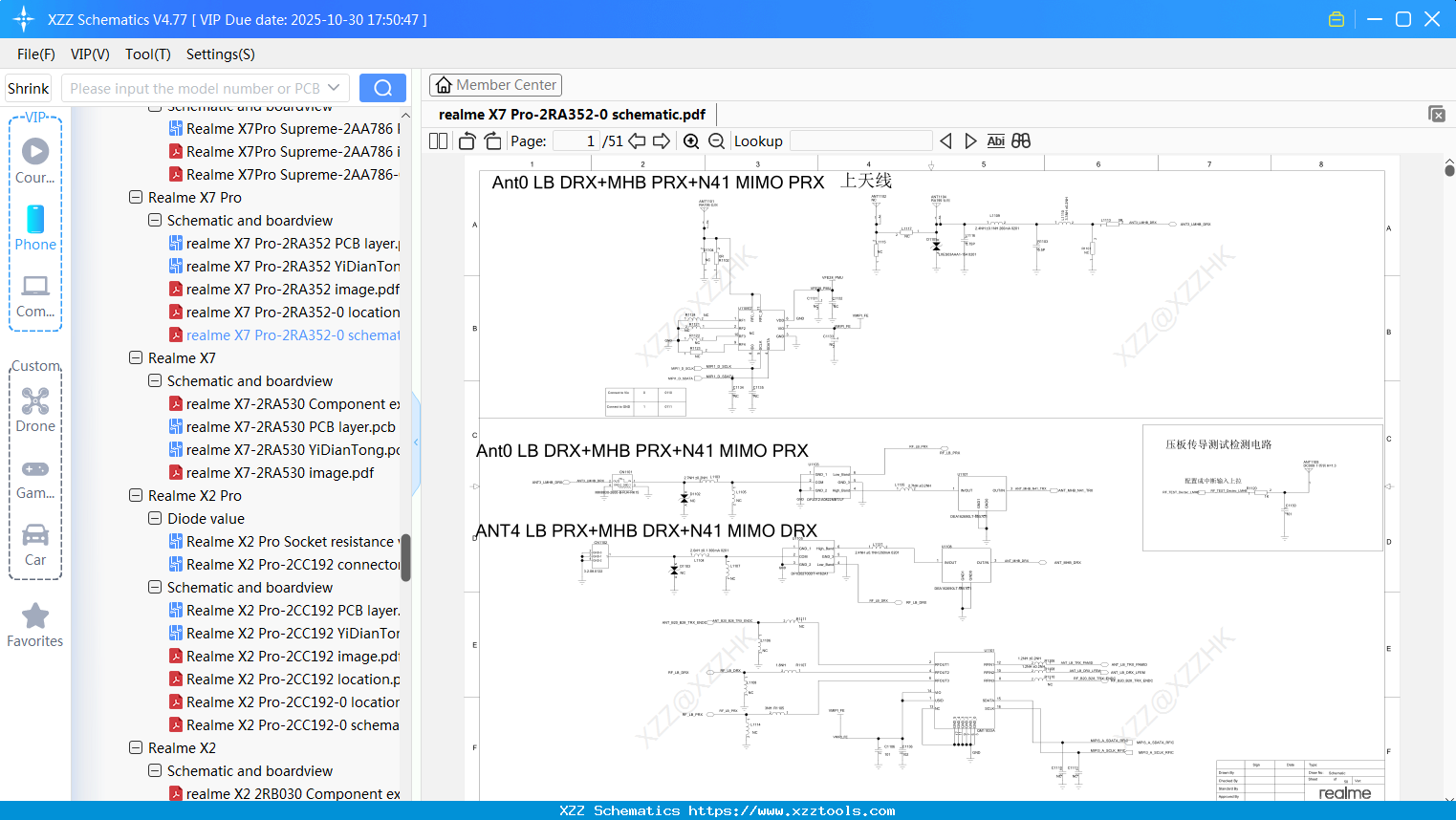Click the Lookup text field
Viewport: 1456px width, 820px height.
point(861,141)
